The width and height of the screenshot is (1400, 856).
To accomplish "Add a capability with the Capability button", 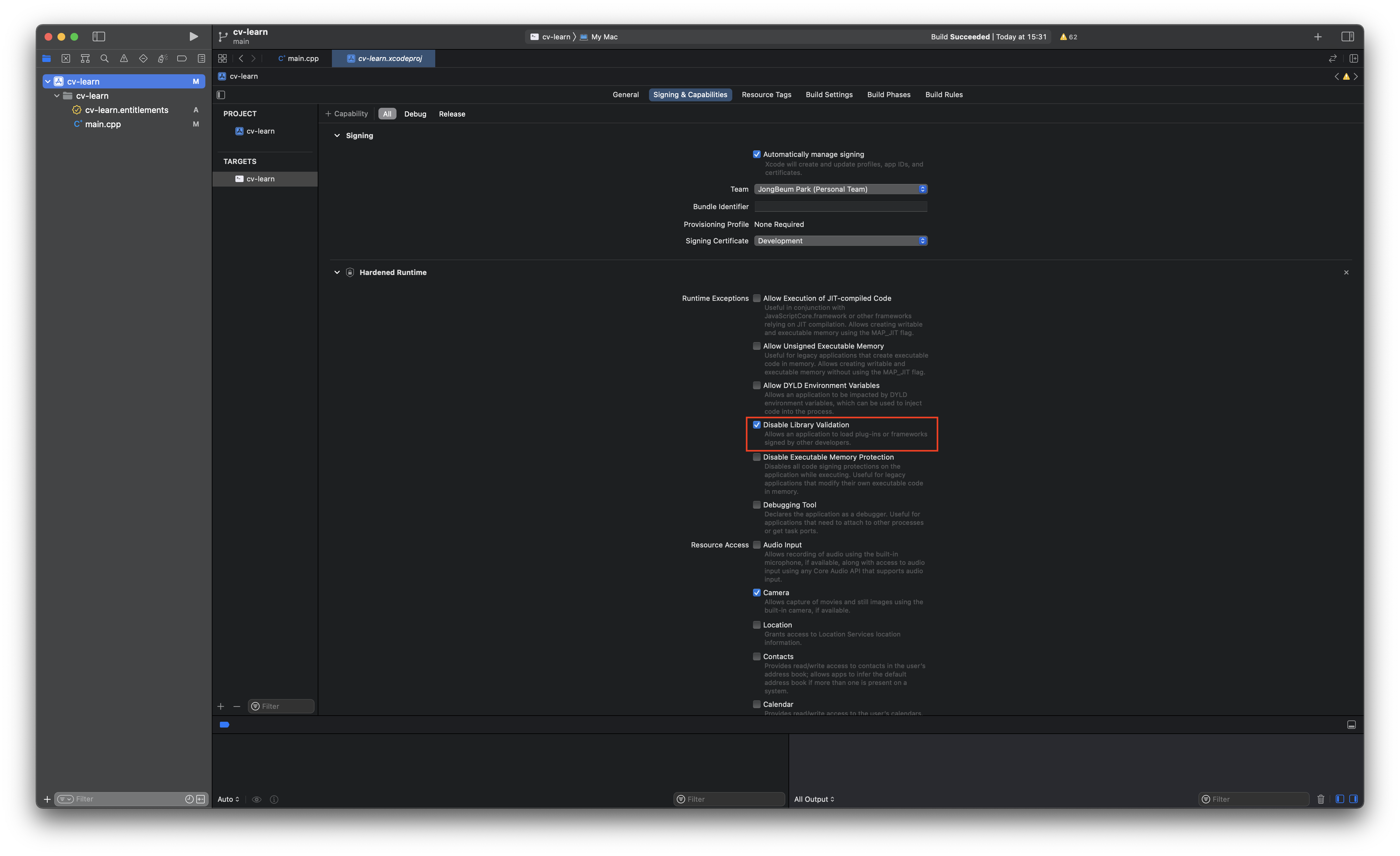I will tap(346, 113).
